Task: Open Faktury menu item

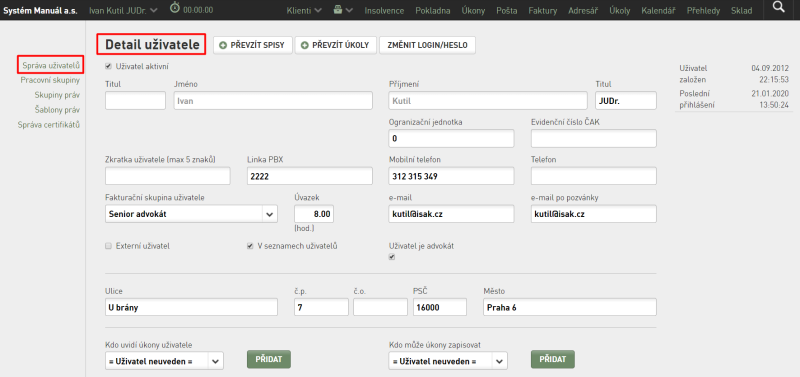Action: [543, 10]
